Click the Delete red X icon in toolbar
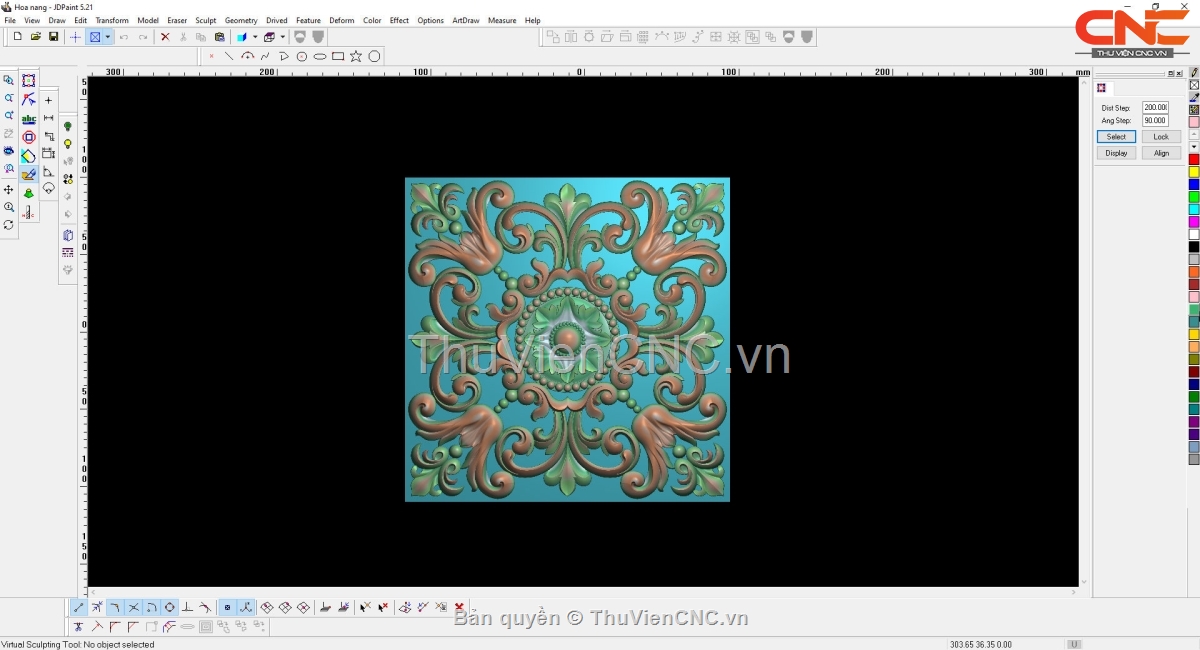The width and height of the screenshot is (1200, 650). click(165, 37)
